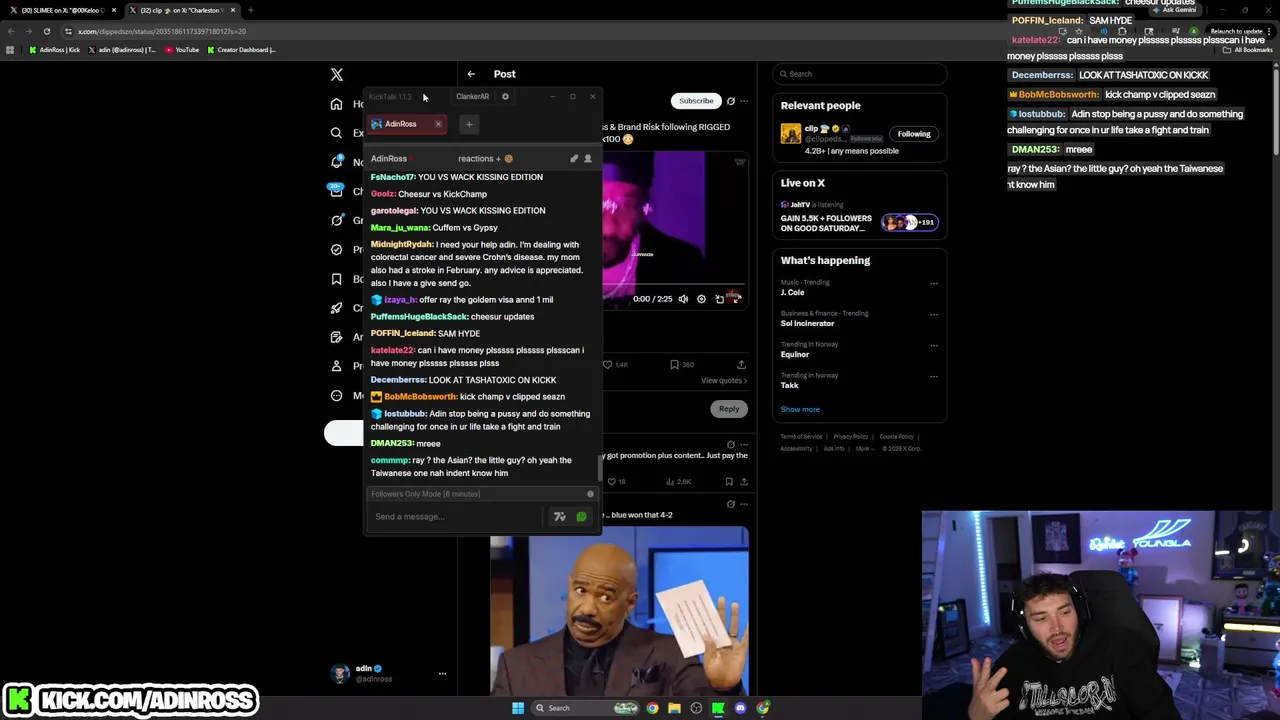Click in the X Search field
The image size is (1280, 720).
click(860, 74)
